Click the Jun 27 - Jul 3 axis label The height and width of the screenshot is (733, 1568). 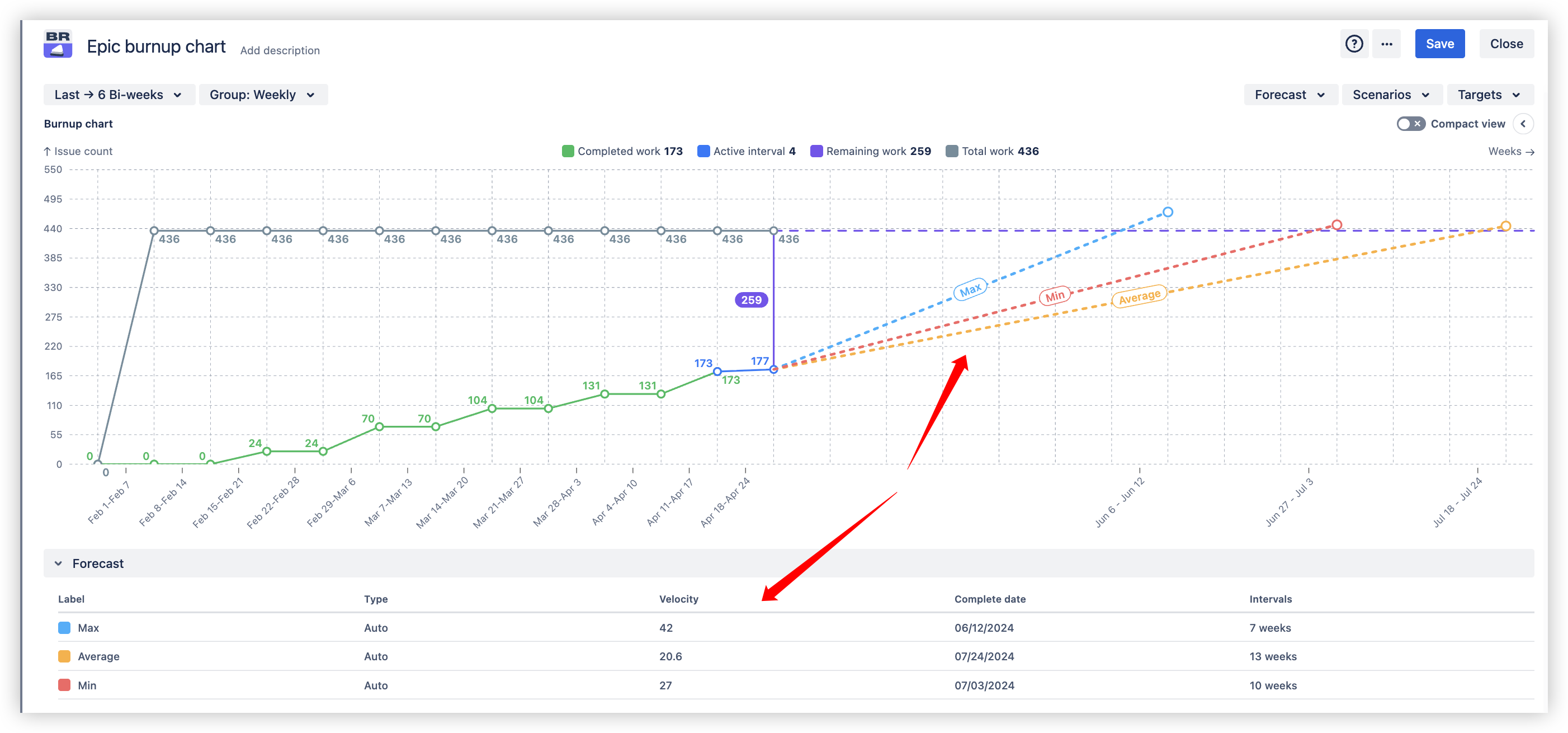click(1289, 502)
